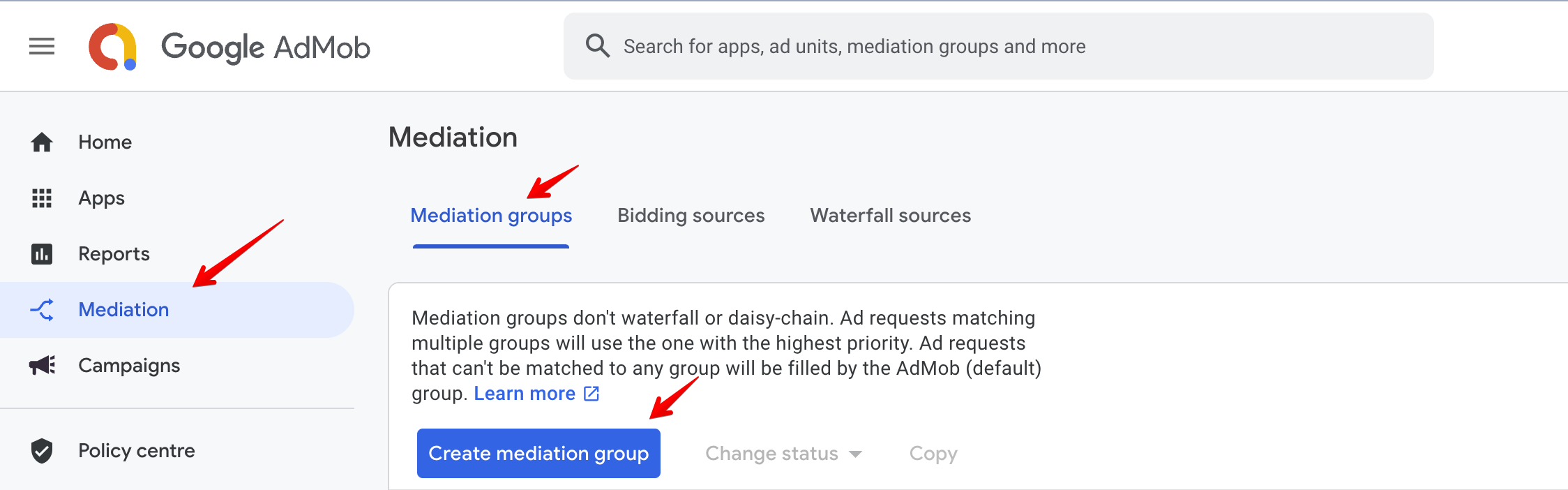The height and width of the screenshot is (490, 1568).
Task: Open the hamburger navigation menu
Action: [x=42, y=47]
